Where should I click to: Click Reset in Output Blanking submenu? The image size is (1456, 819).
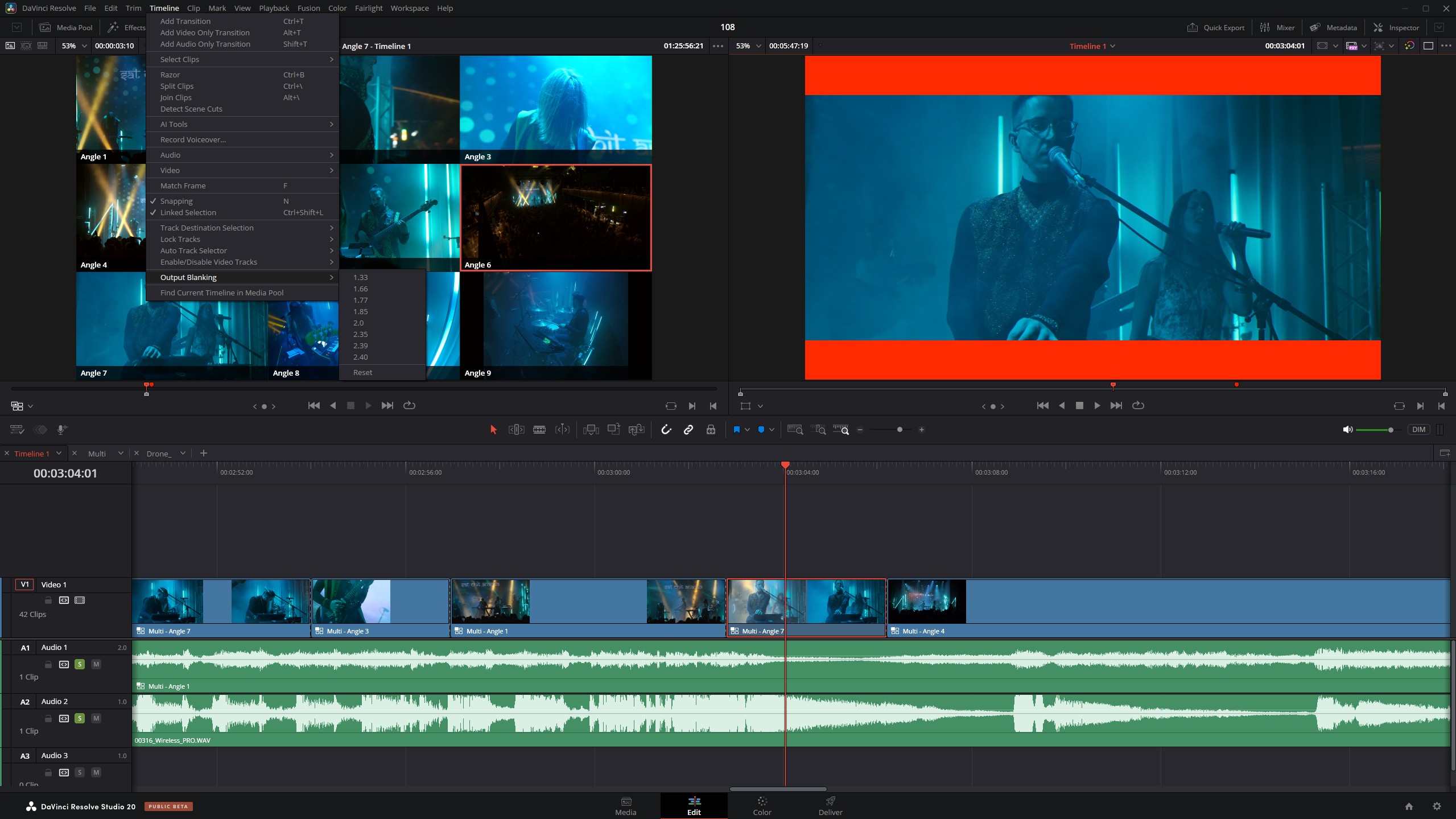coord(382,372)
